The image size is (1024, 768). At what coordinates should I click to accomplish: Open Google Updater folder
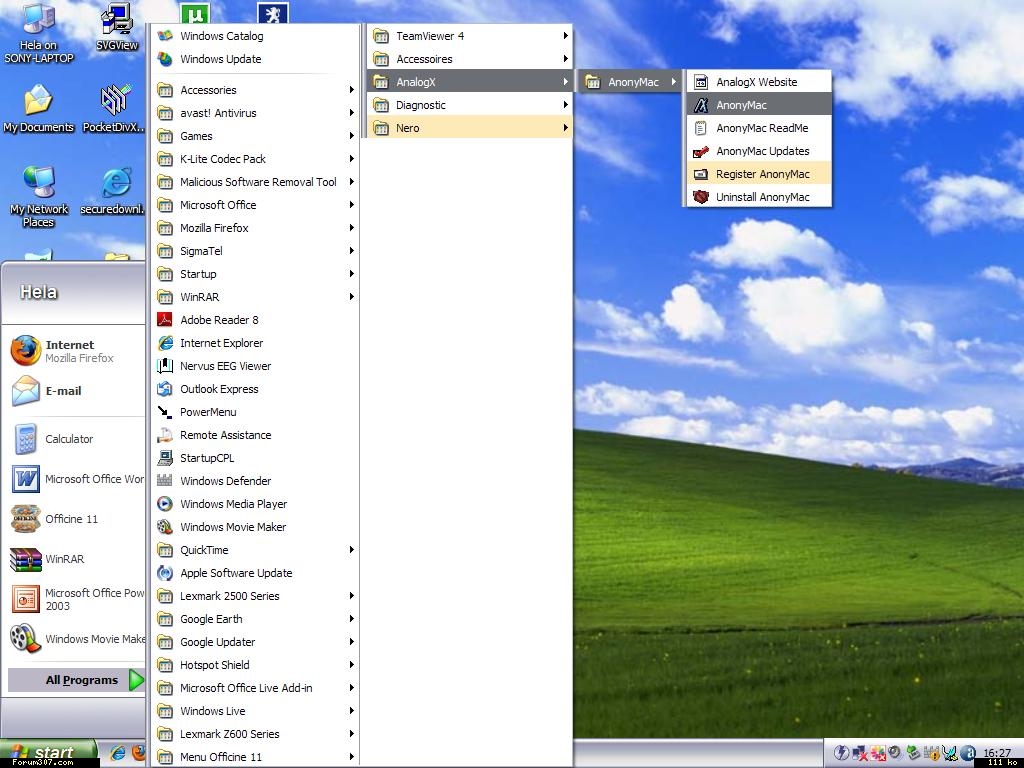[x=256, y=642]
